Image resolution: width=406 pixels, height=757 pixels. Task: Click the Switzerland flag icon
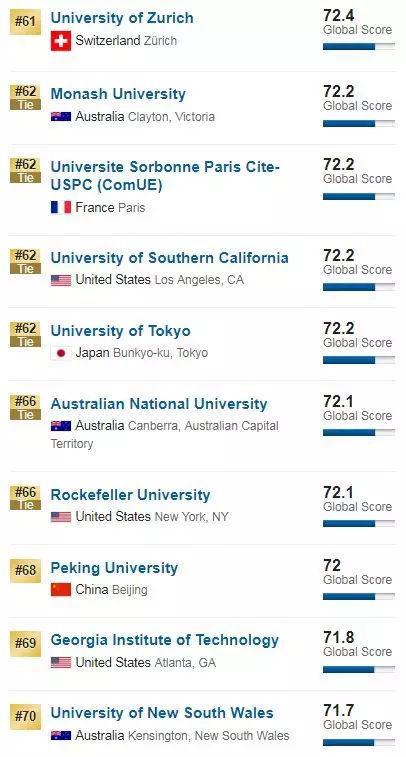pos(61,41)
